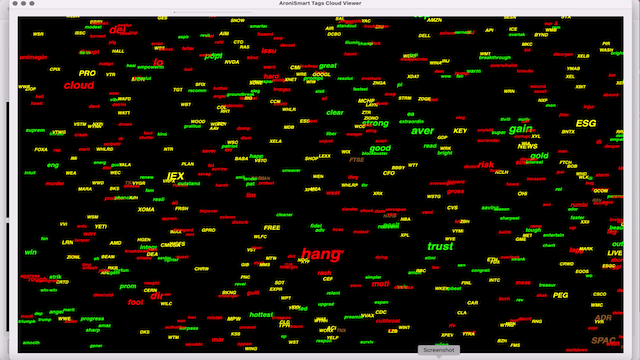This screenshot has height=360, width=640.
Task: Select the red word 'gross'
Action: pos(456,191)
